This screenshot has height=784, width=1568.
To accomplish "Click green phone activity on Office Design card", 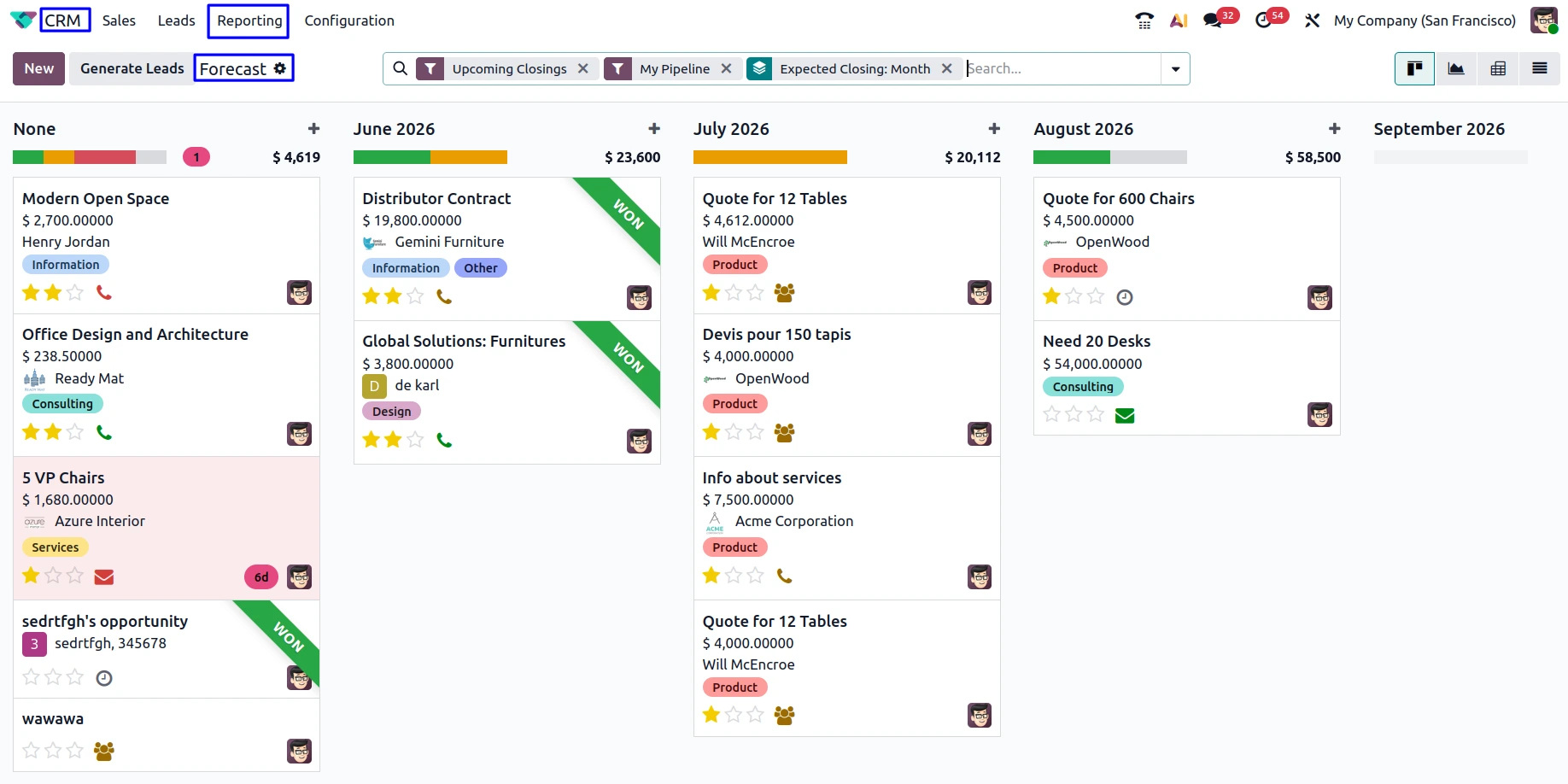I will pyautogui.click(x=104, y=432).
